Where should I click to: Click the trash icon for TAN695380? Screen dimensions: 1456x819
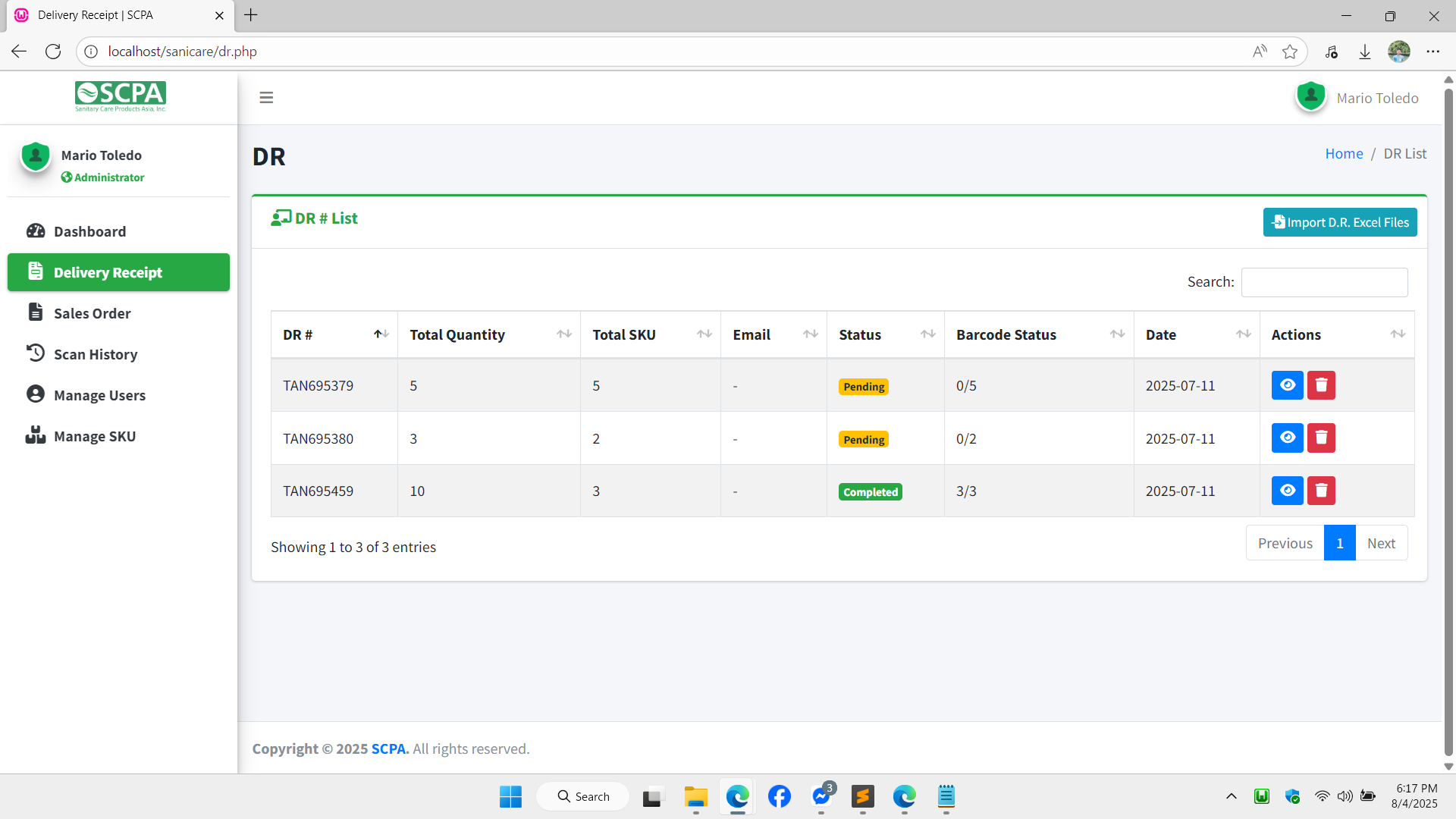1321,438
